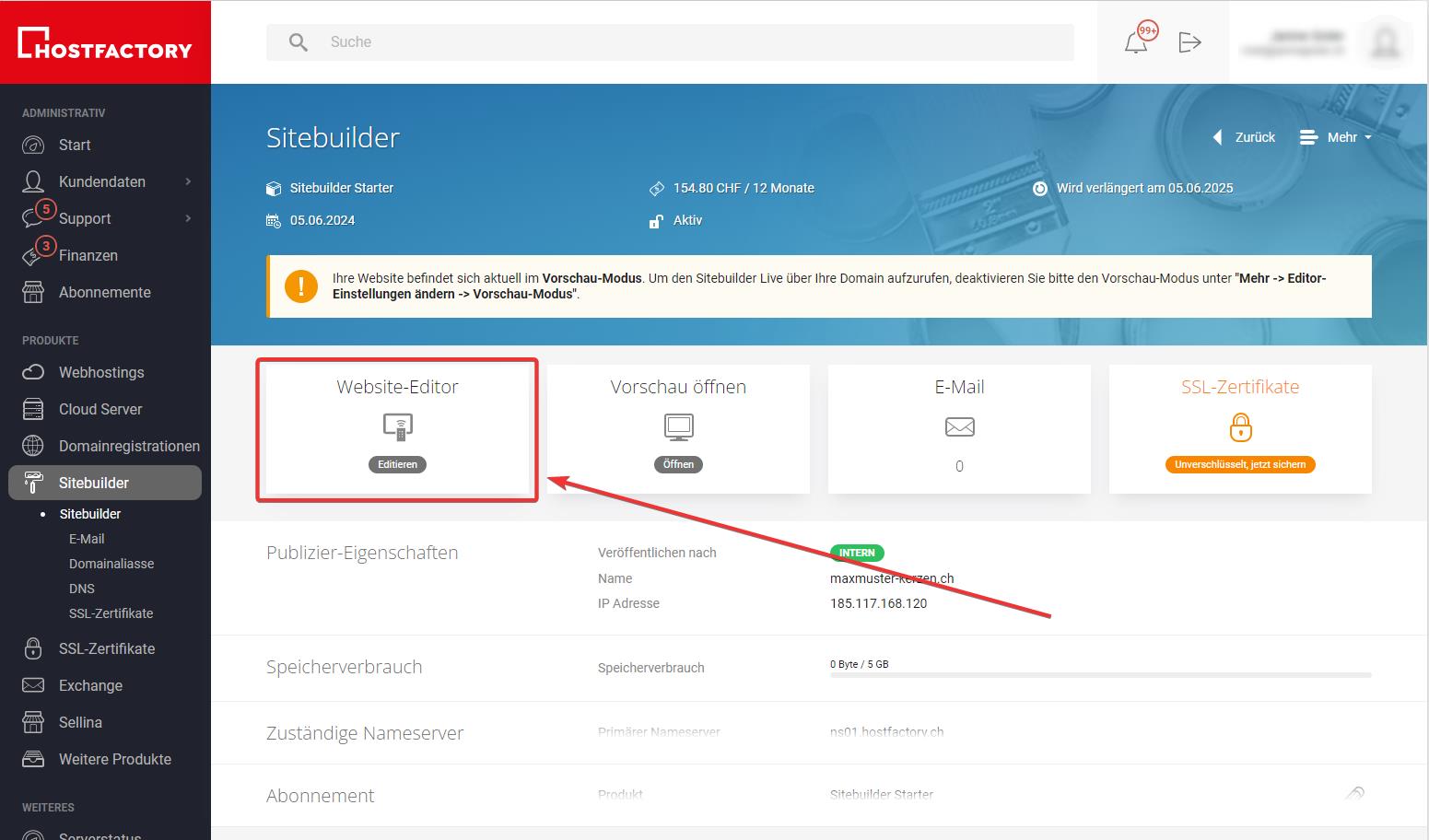Click into the Suche search field

click(x=671, y=42)
